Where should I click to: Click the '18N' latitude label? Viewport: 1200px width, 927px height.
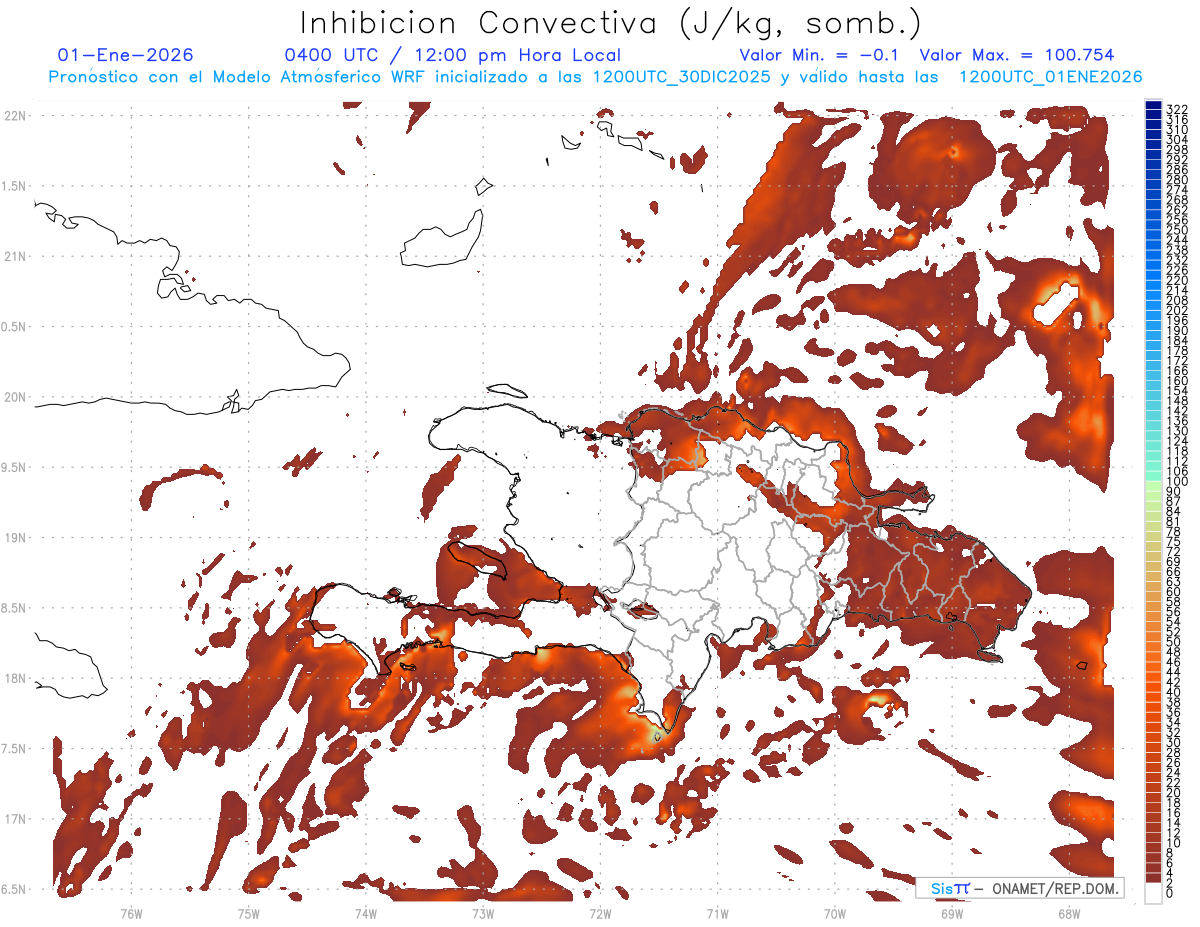pyautogui.click(x=15, y=679)
